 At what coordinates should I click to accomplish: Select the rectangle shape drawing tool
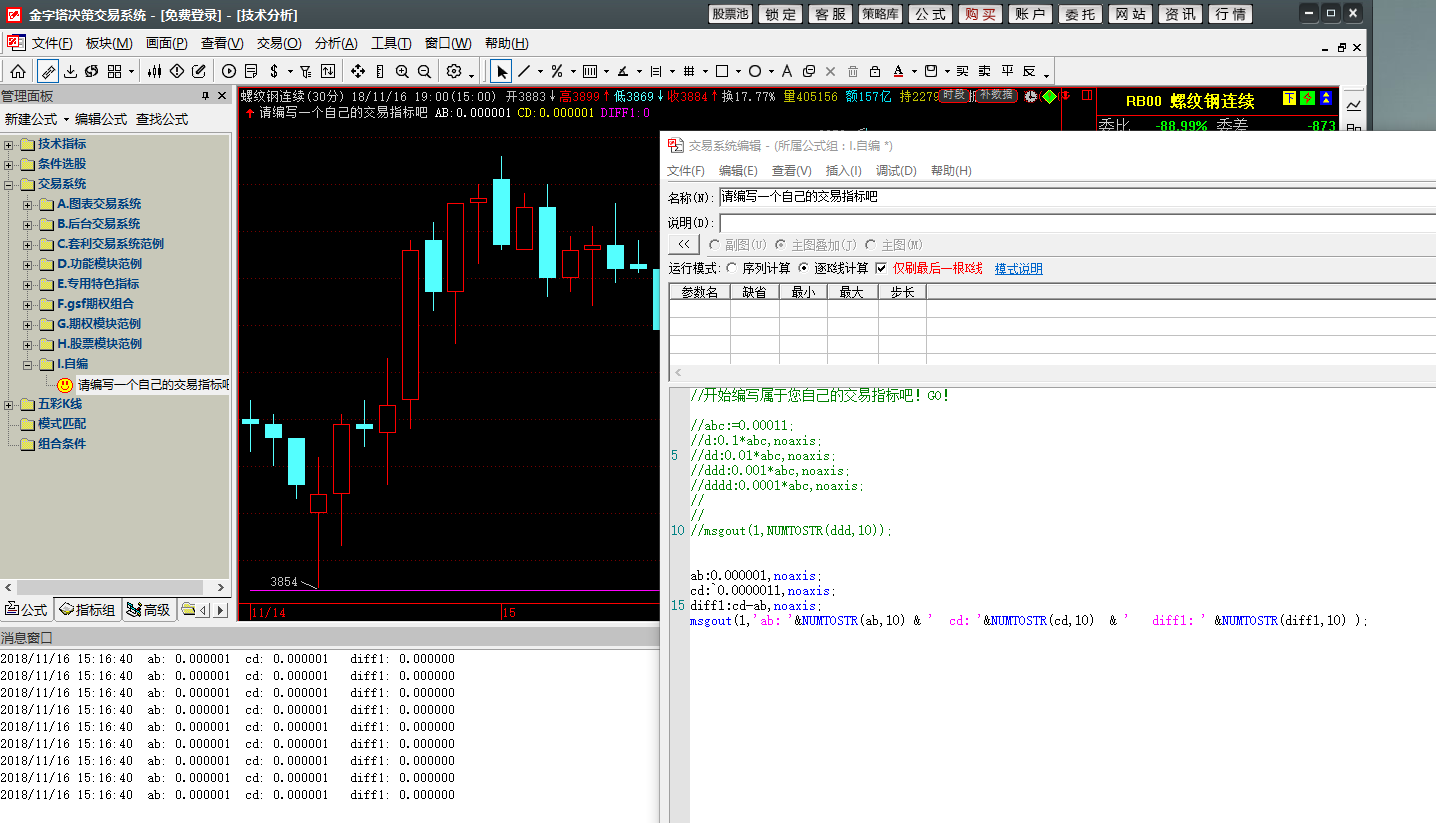pos(722,71)
